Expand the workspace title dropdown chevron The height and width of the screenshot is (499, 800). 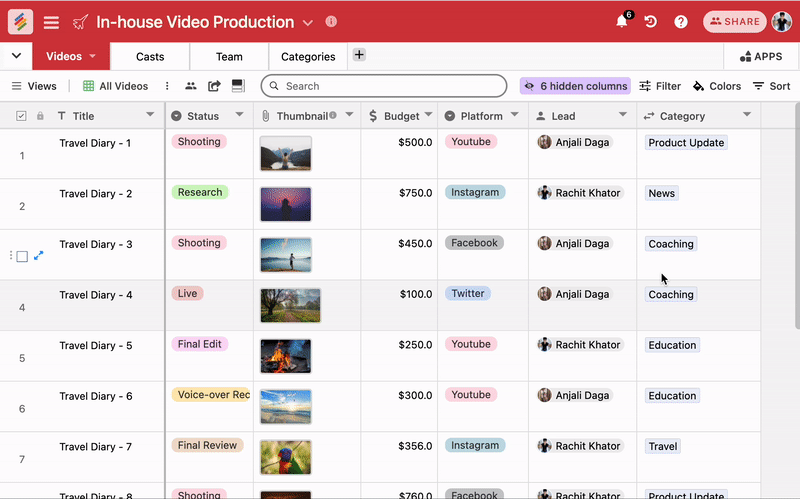307,23
